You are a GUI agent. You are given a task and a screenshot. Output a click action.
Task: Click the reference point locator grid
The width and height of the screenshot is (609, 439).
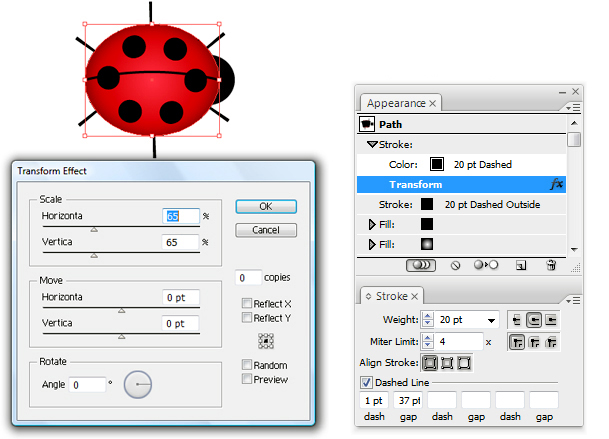(266, 341)
